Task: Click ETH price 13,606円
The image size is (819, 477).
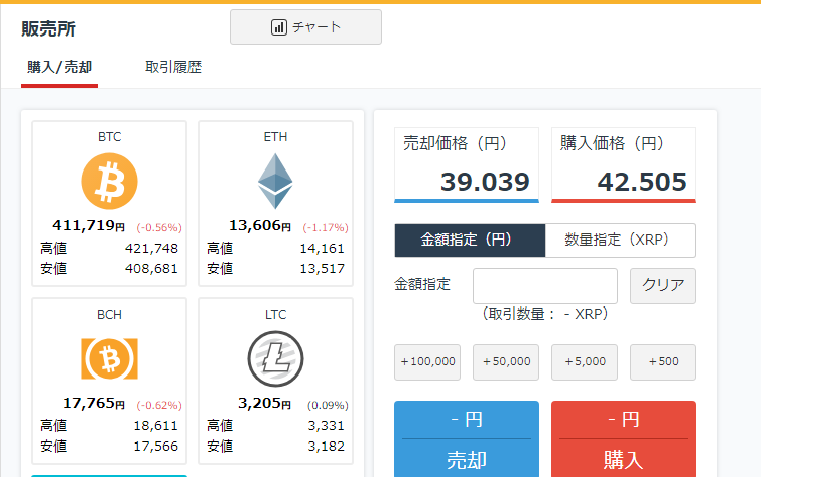Action: pyautogui.click(x=260, y=226)
